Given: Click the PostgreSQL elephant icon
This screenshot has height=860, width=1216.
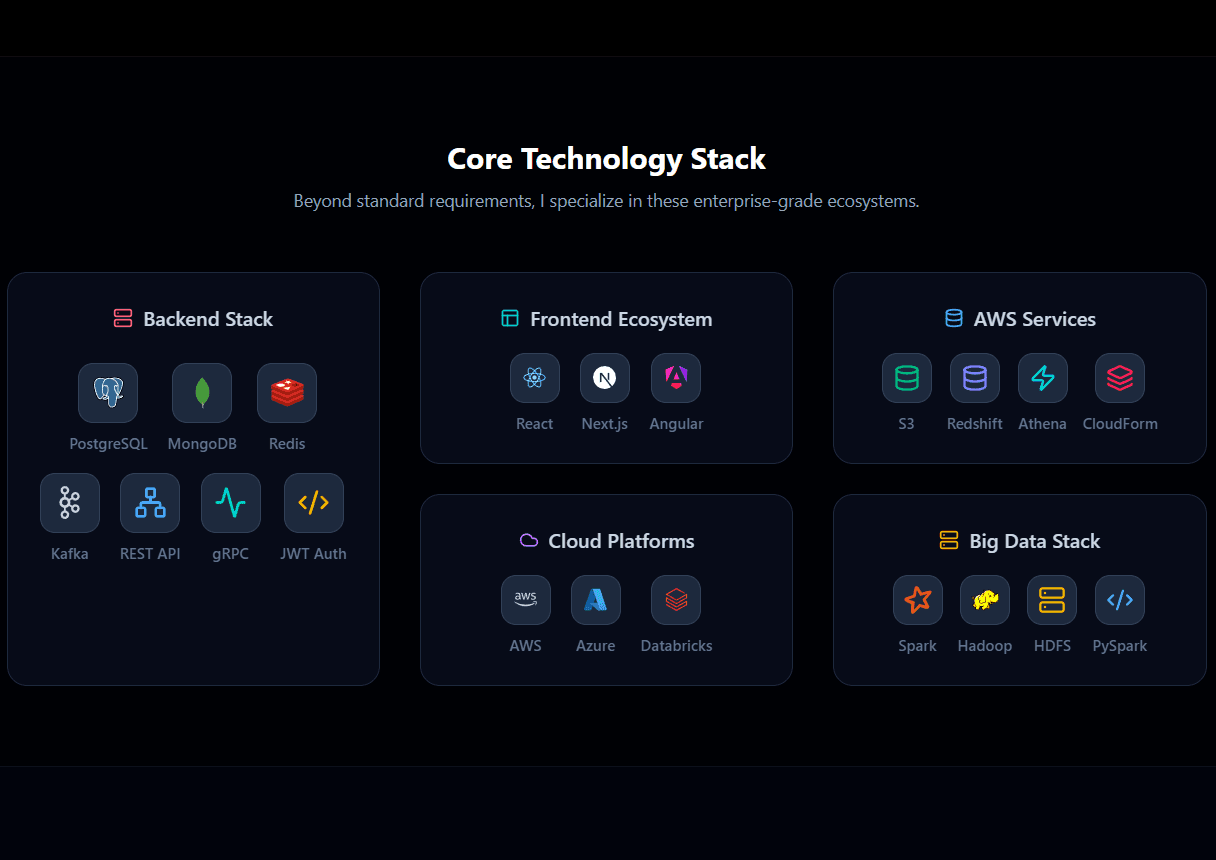Looking at the screenshot, I should click(108, 393).
